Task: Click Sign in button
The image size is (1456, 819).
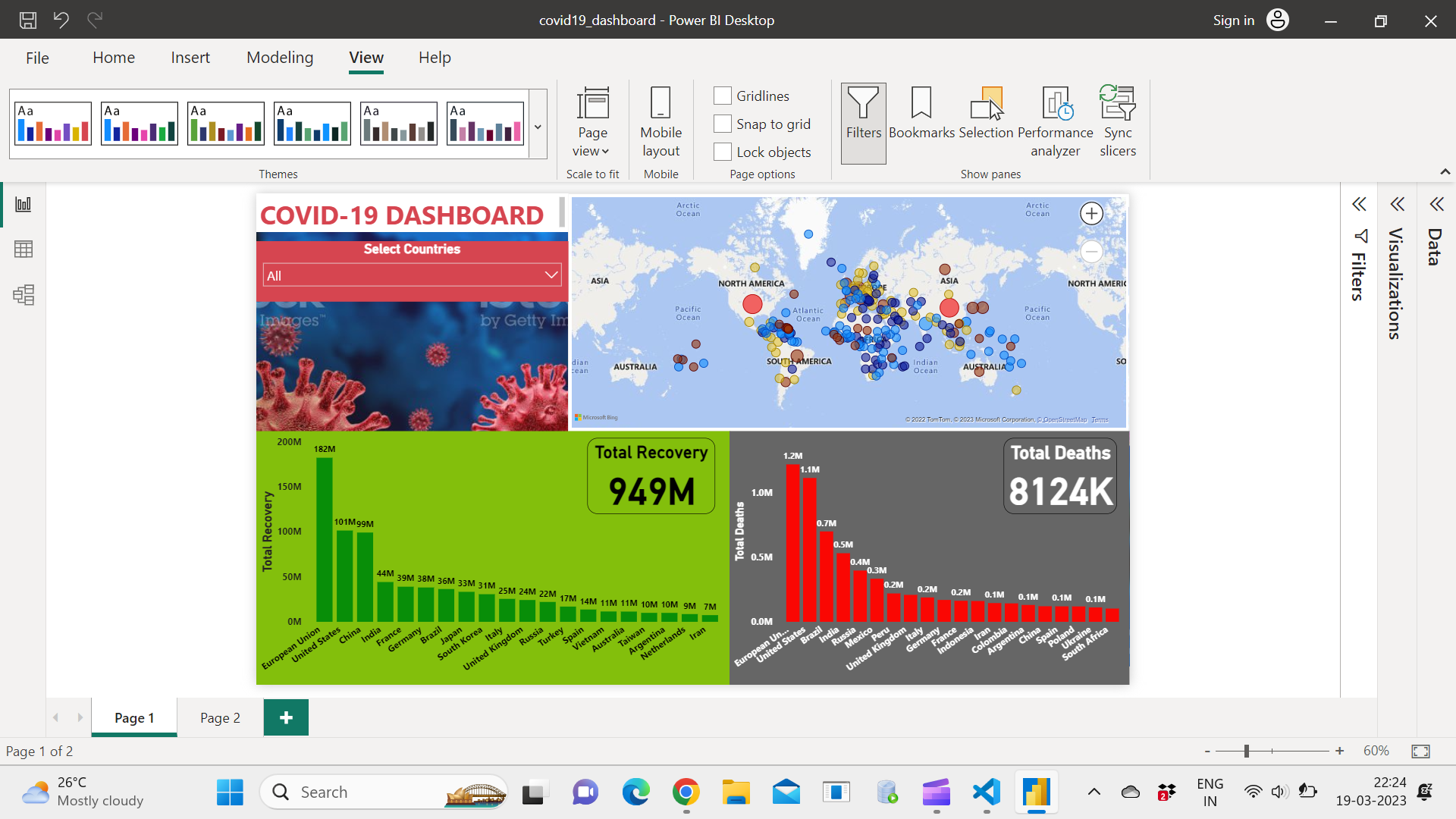Action: tap(1233, 20)
